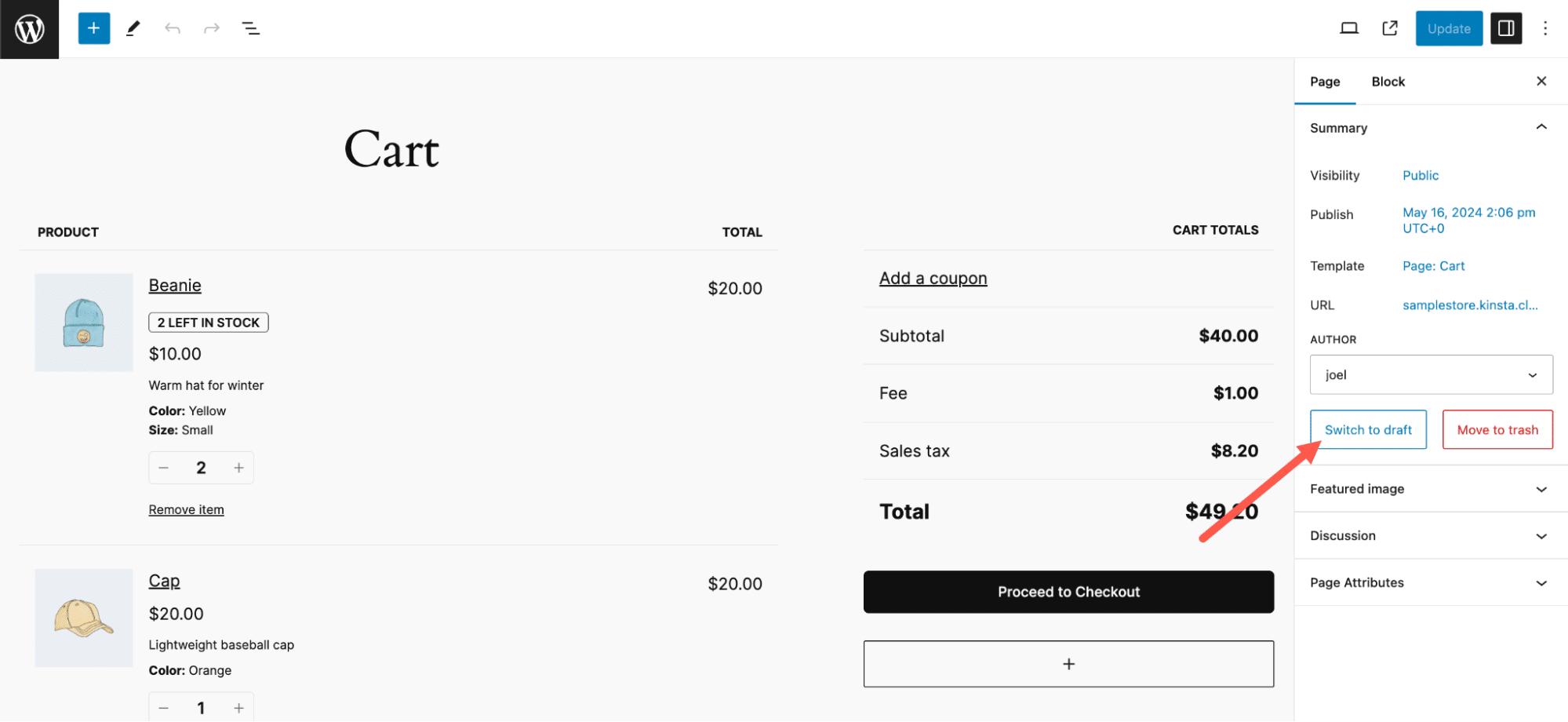Expand the Page Attributes section

click(1429, 582)
